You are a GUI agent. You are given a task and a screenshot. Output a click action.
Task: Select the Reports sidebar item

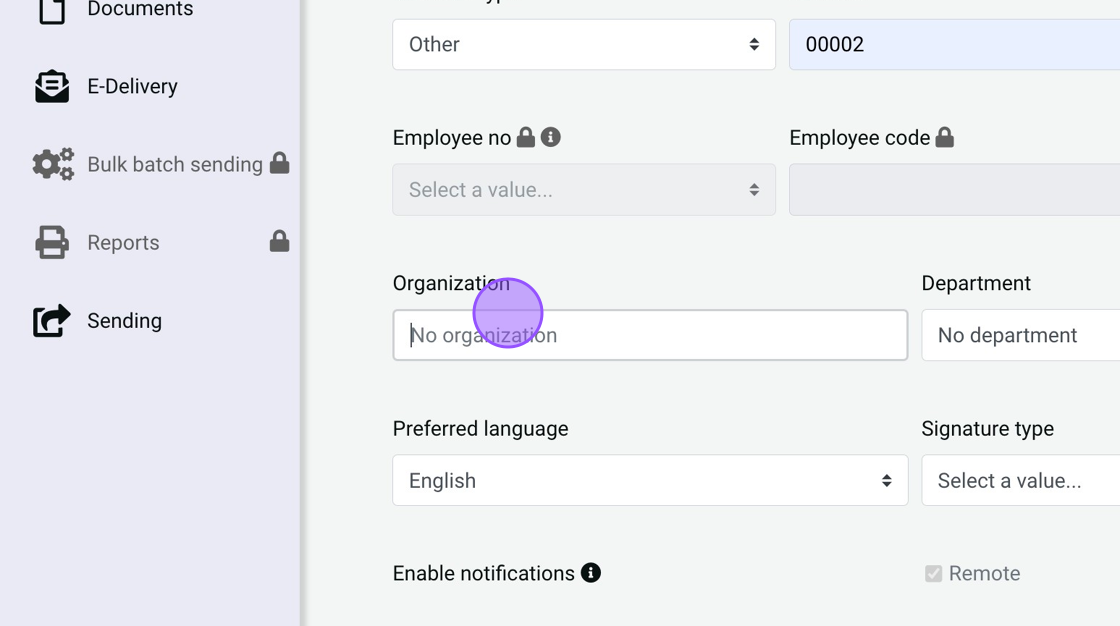(123, 243)
